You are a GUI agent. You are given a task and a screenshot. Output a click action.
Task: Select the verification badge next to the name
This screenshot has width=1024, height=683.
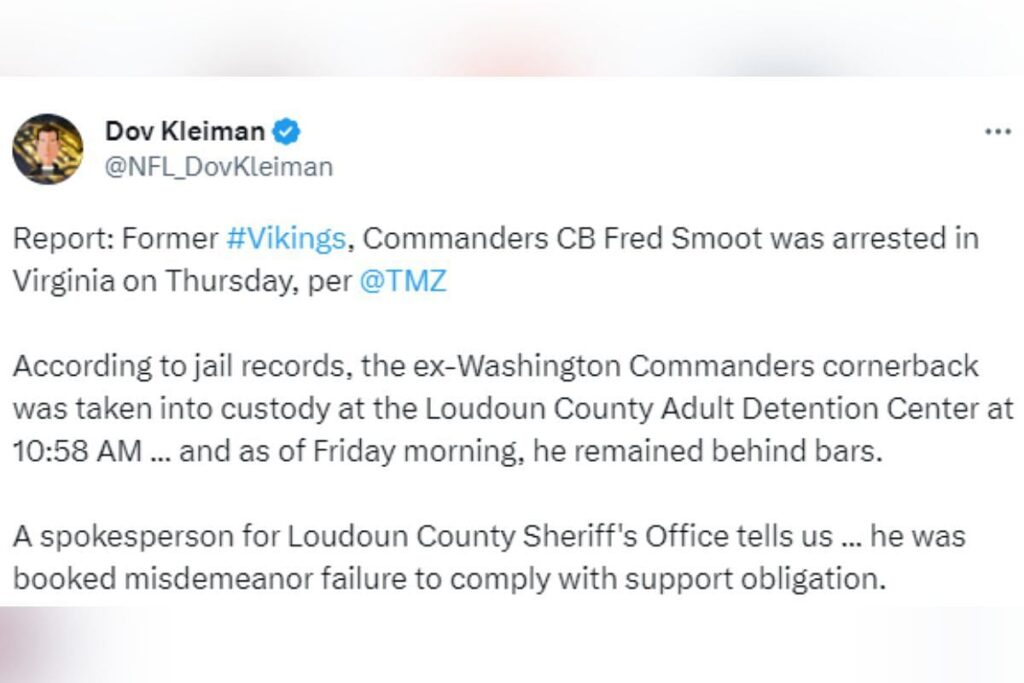287,129
